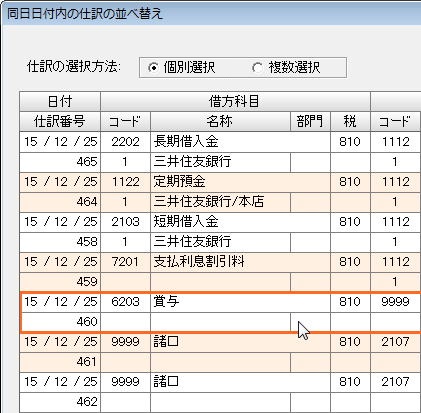Image resolution: width=421 pixels, height=413 pixels.
Task: Select the 三井住友銀行/本店 sub-account cell
Action: tap(220, 202)
